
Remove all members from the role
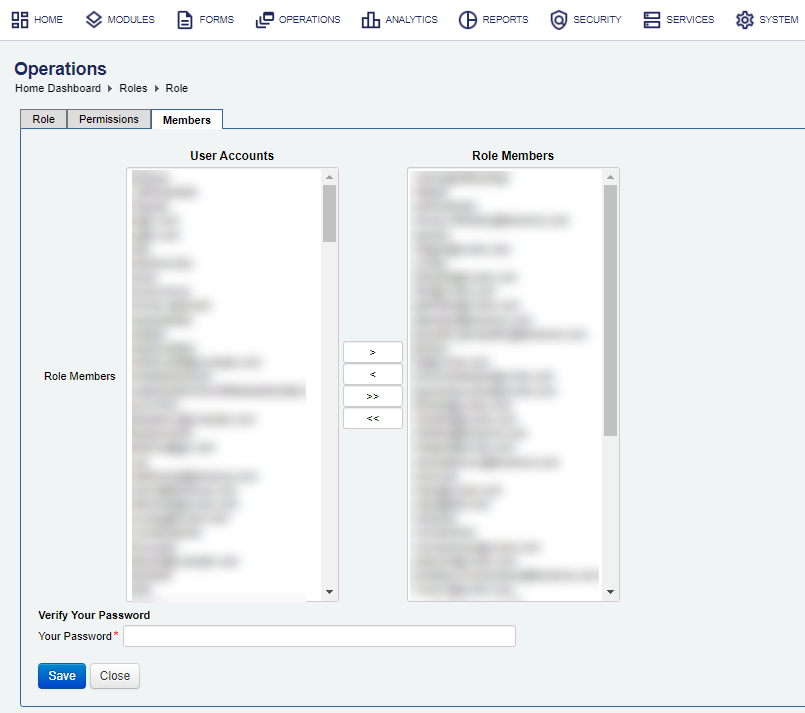pyautogui.click(x=372, y=418)
